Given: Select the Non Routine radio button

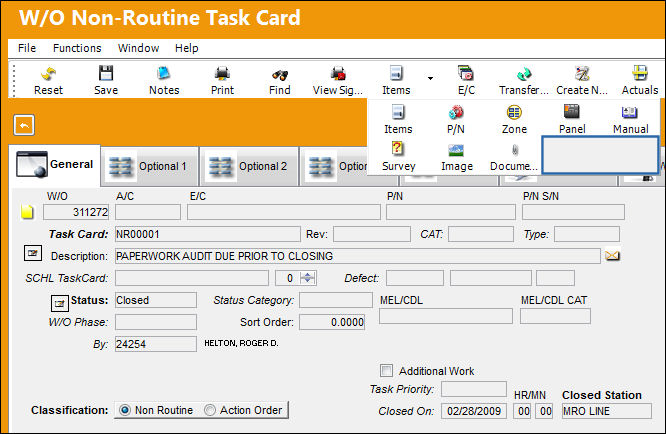Looking at the screenshot, I should point(125,410).
